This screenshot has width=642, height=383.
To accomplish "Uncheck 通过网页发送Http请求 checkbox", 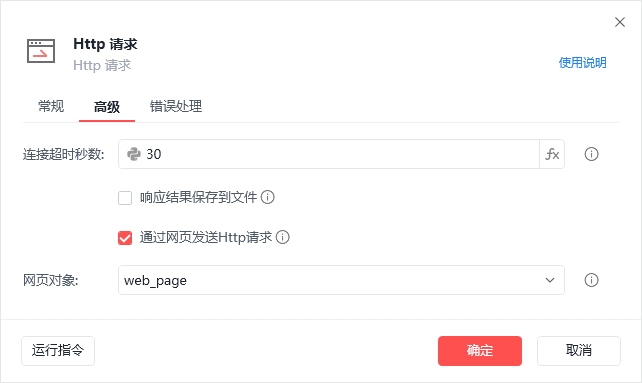I will click(125, 238).
